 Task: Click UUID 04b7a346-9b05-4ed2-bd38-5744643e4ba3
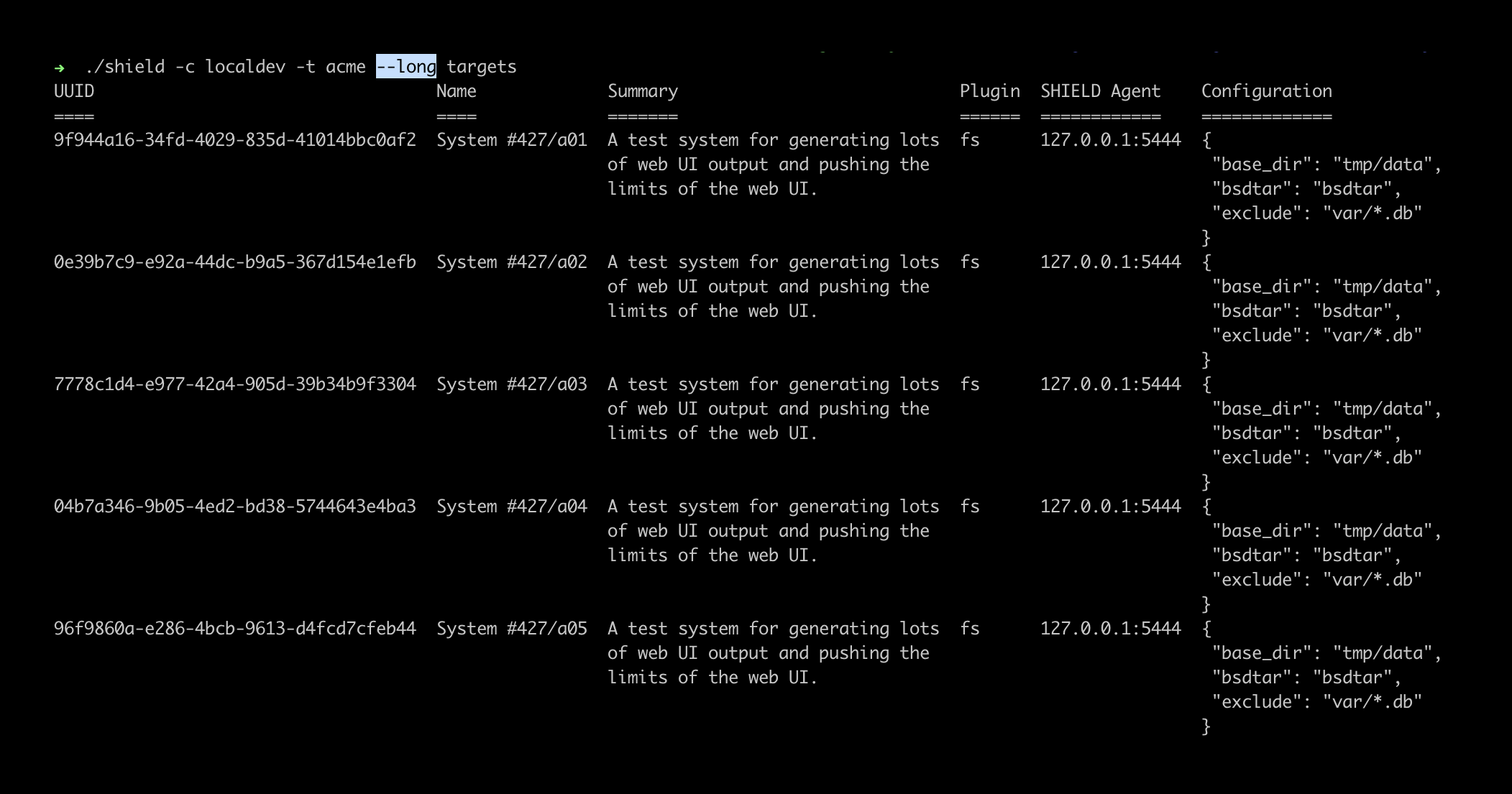[x=235, y=507]
